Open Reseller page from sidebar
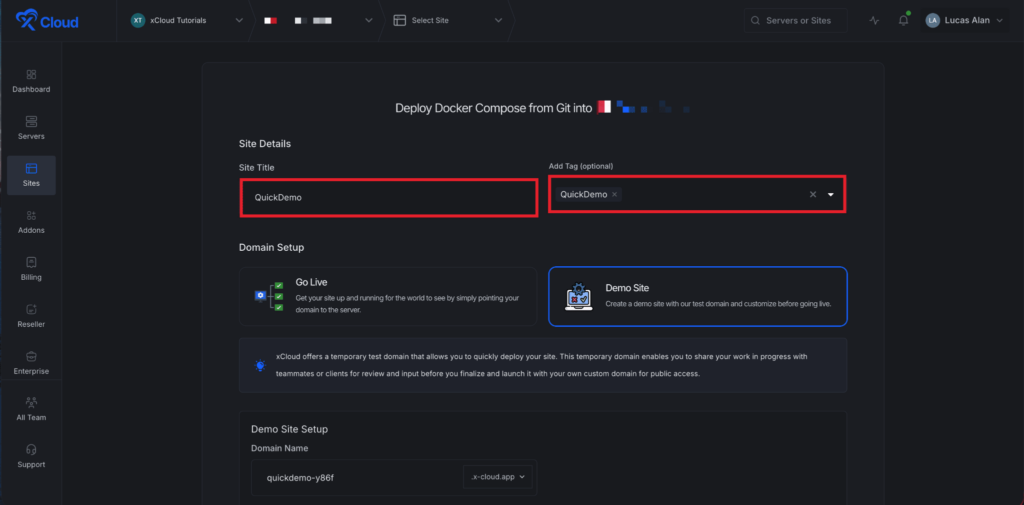The height and width of the screenshot is (505, 1024). (31, 315)
